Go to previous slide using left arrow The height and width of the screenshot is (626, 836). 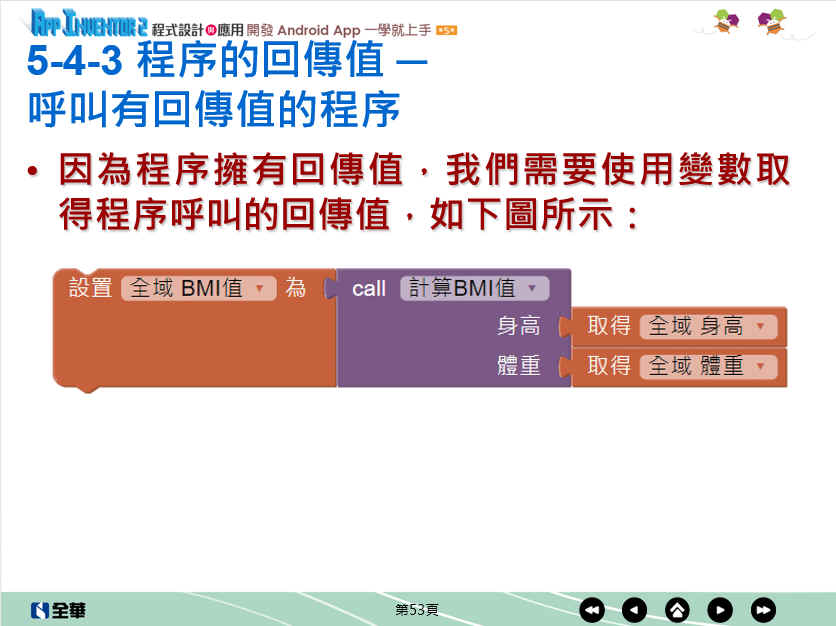635,609
